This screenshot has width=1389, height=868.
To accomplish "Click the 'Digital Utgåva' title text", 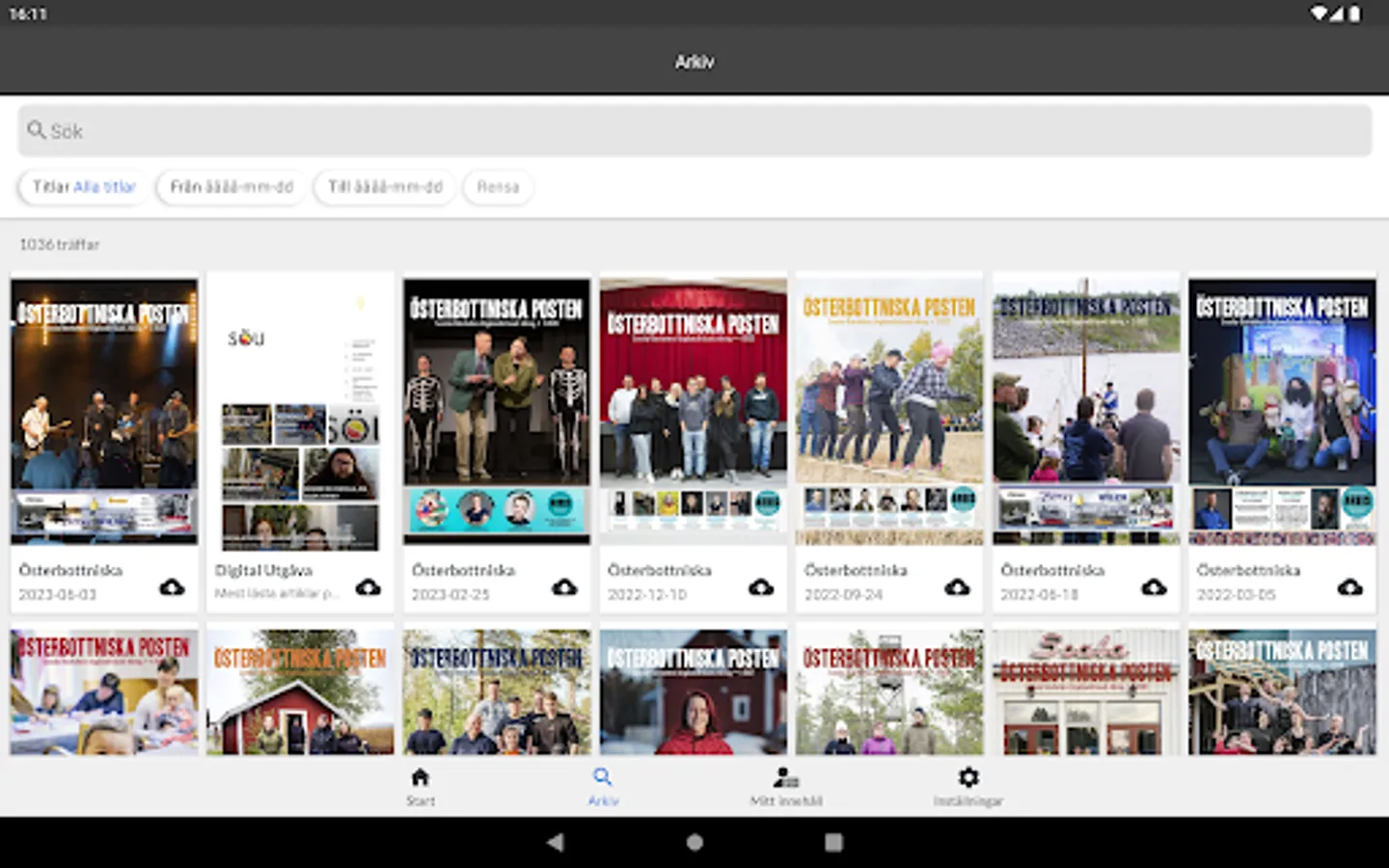I will click(x=263, y=570).
